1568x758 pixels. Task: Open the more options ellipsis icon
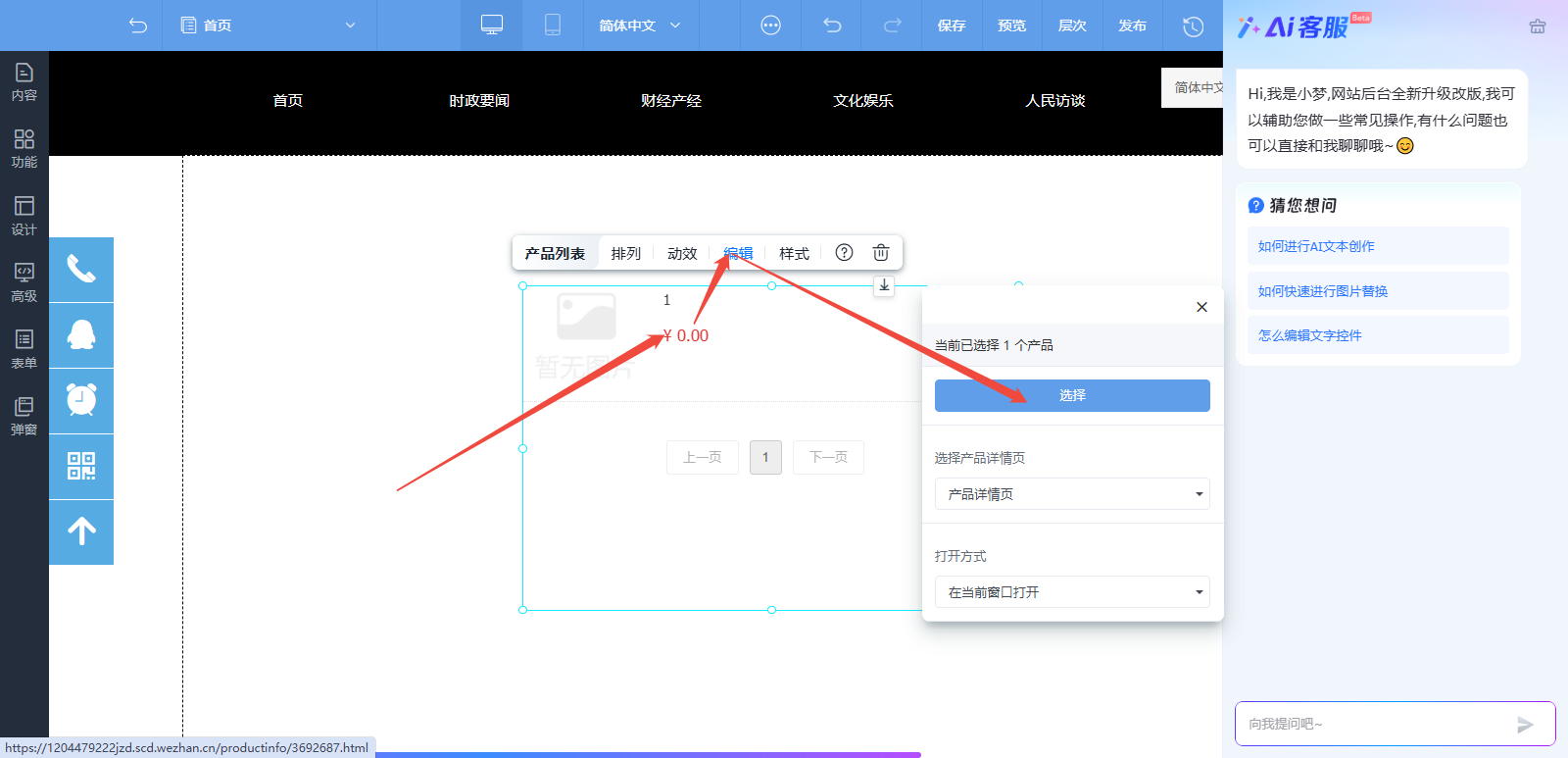point(771,25)
